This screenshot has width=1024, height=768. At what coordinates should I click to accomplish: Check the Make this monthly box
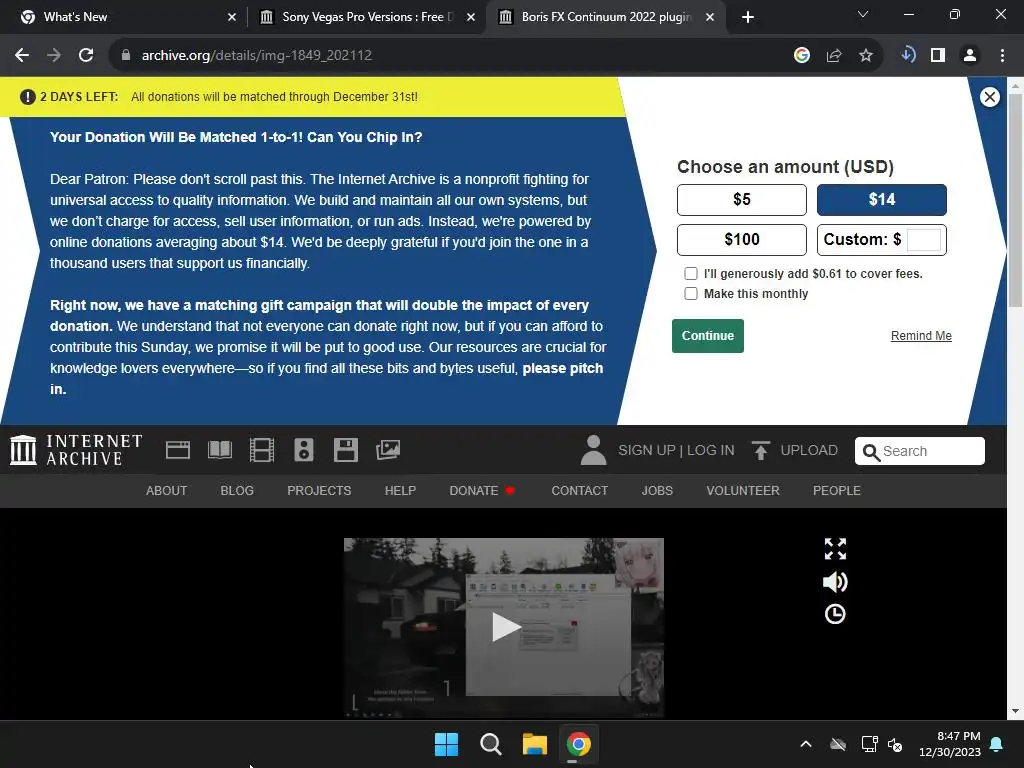tap(690, 294)
